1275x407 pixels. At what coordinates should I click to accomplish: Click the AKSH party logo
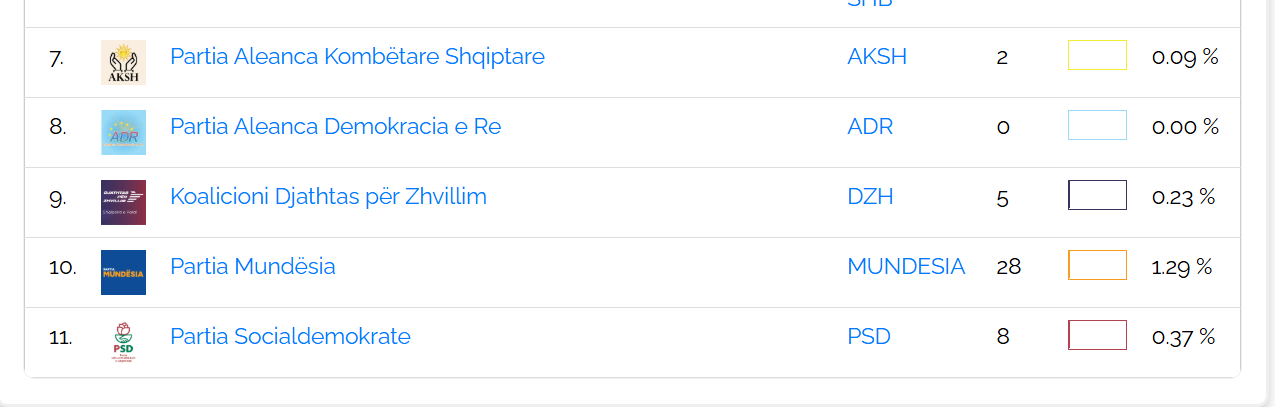pyautogui.click(x=123, y=62)
